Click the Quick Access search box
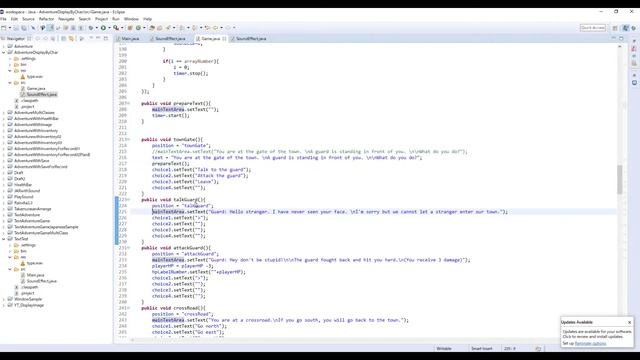The width and height of the screenshot is (640, 360). [593, 28]
